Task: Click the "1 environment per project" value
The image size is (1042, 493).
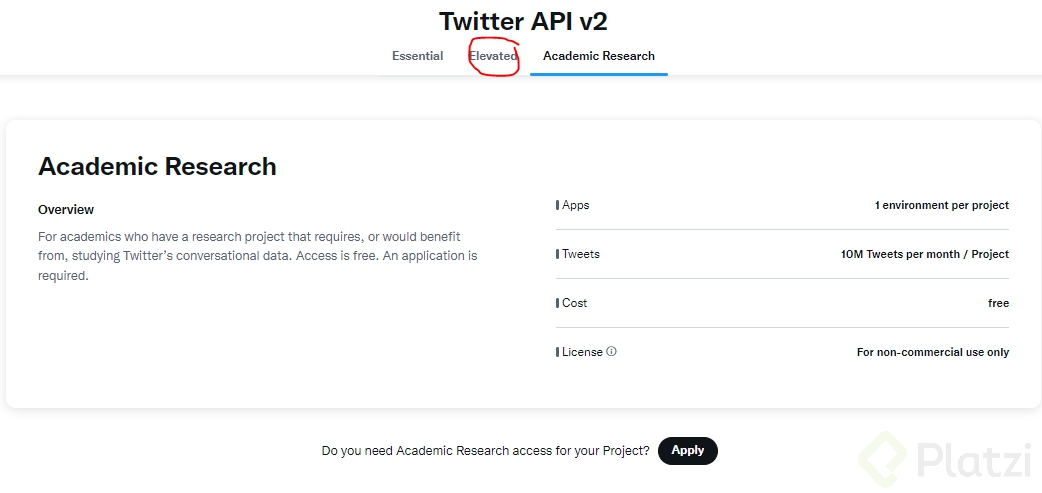Action: click(941, 205)
